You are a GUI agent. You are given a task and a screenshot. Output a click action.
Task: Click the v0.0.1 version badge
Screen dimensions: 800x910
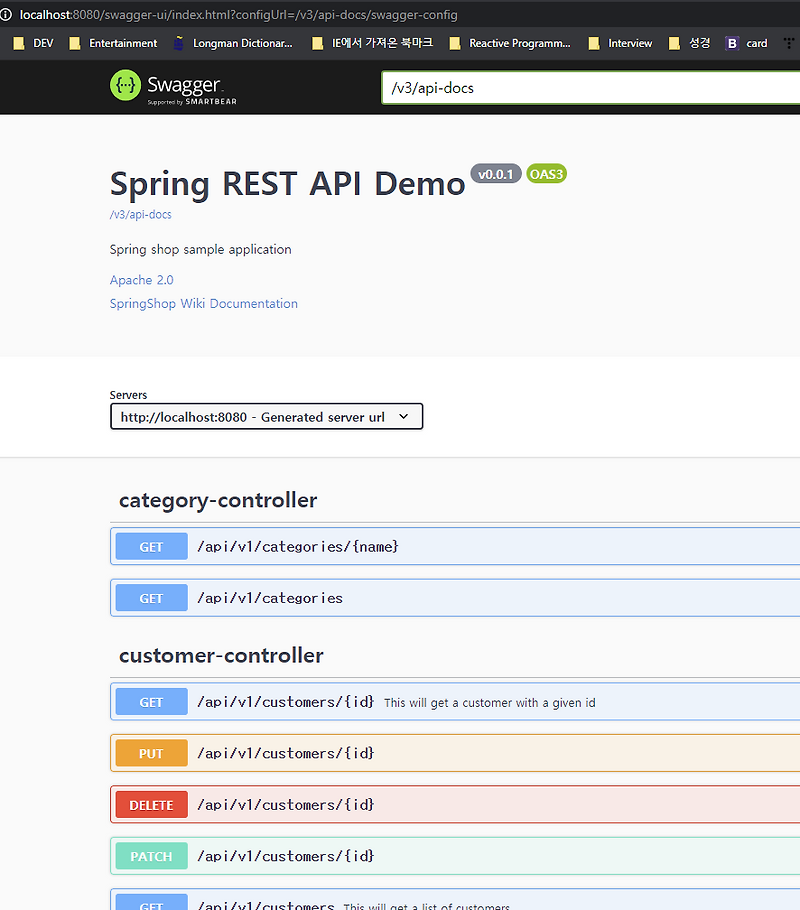click(x=496, y=173)
